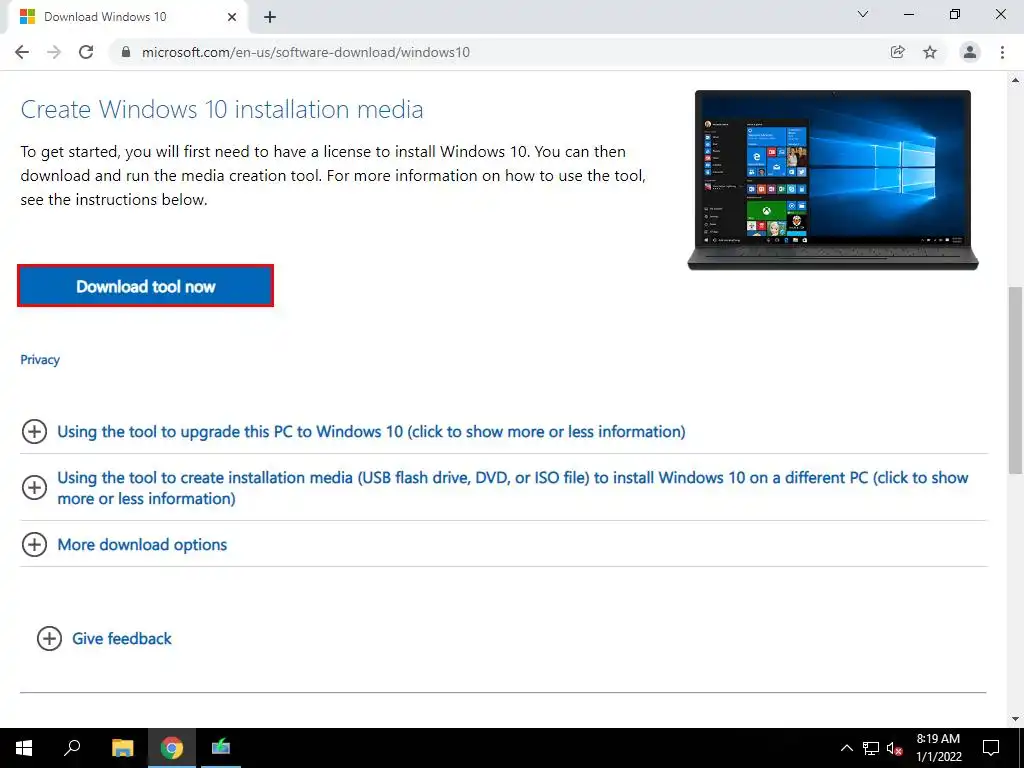
Task: Expand the upgrade this PC plus icon
Action: point(34,432)
